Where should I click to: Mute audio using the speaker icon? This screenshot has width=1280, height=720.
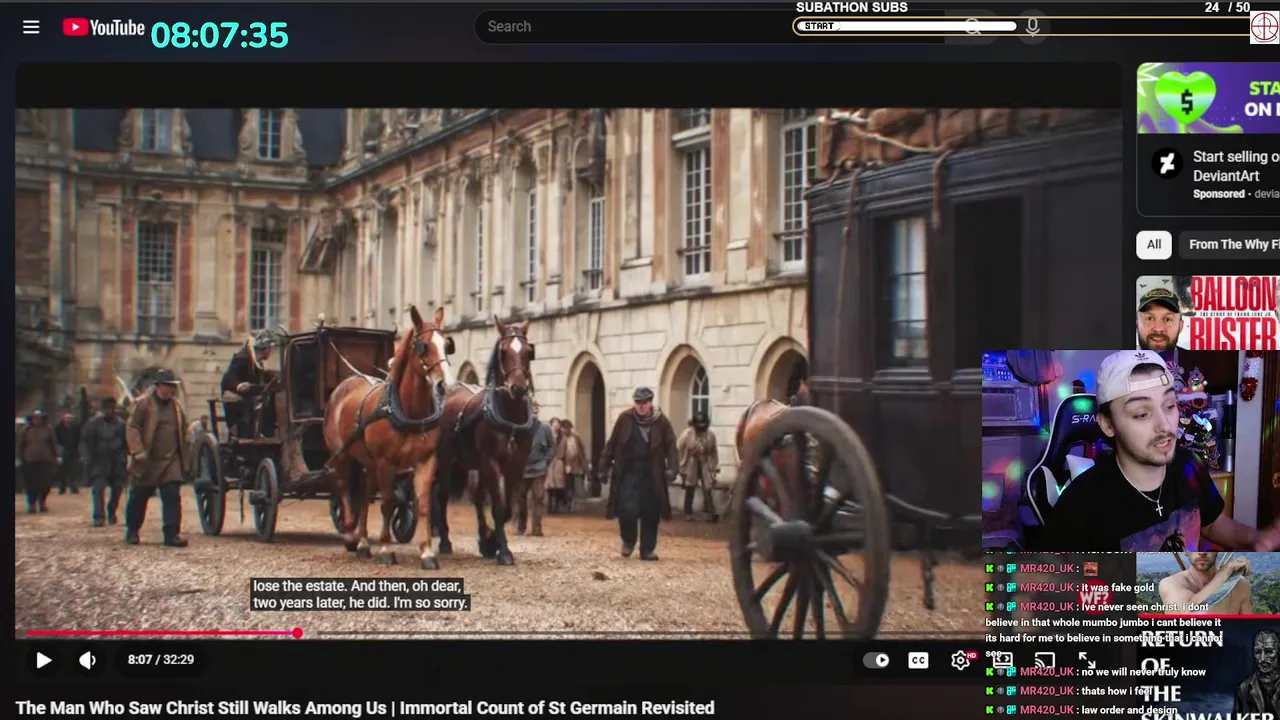click(x=88, y=660)
